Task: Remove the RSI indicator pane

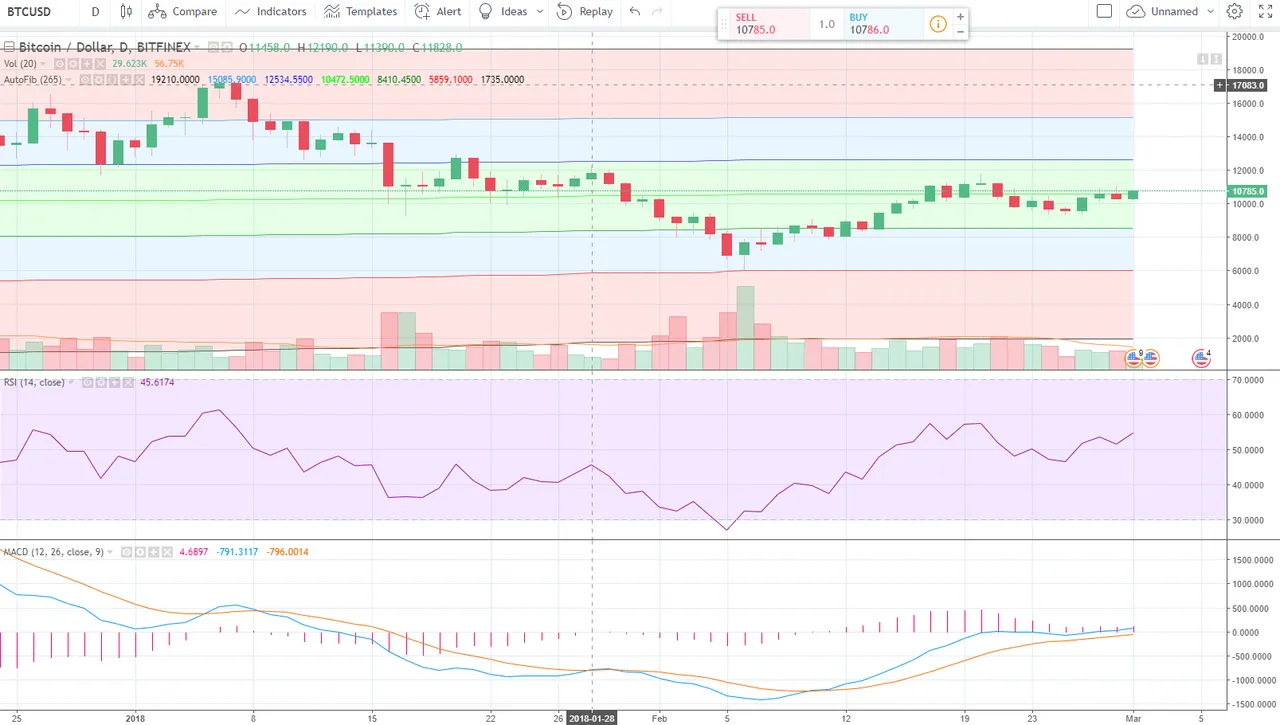Action: coord(128,382)
